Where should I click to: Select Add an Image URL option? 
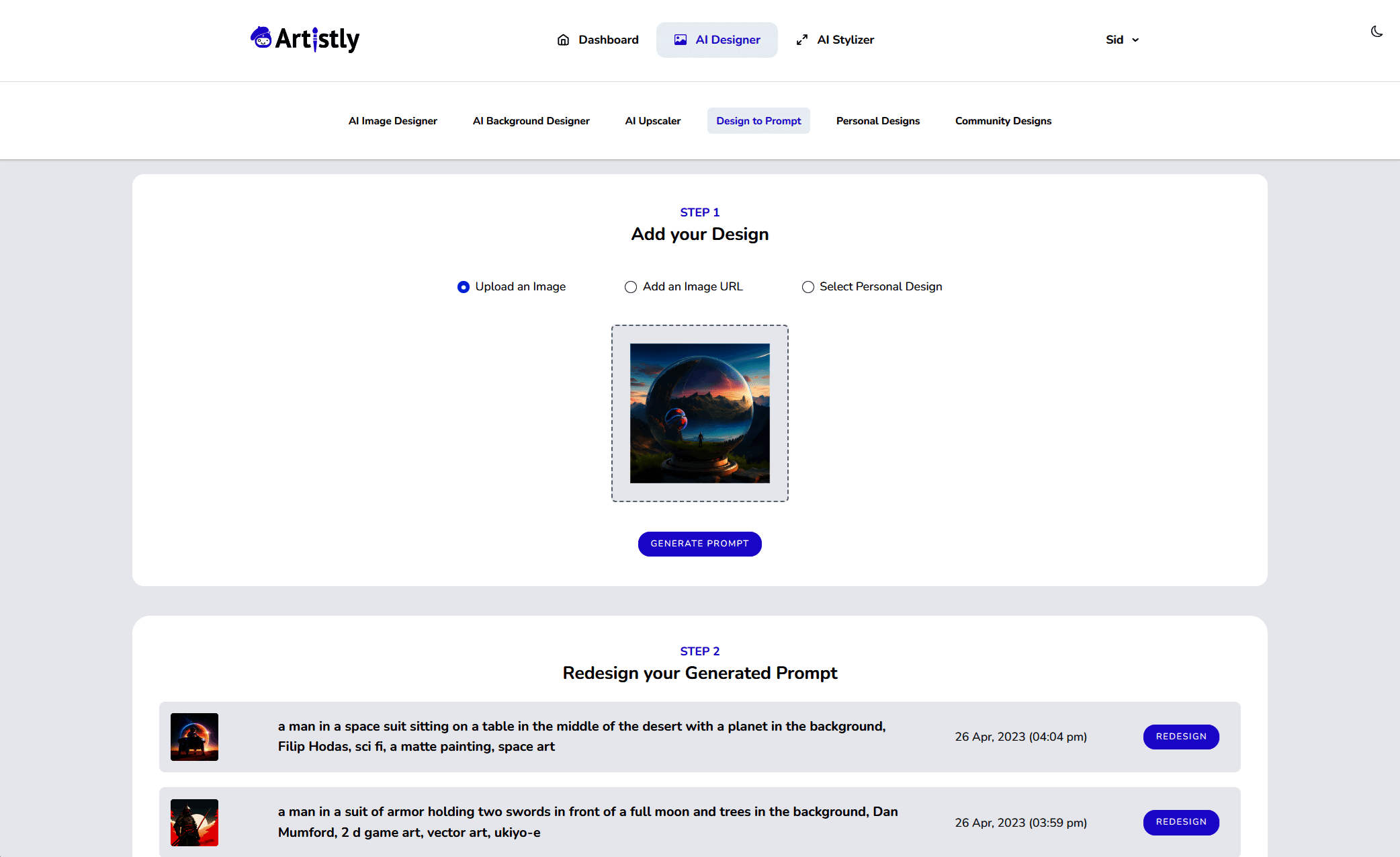pos(631,287)
